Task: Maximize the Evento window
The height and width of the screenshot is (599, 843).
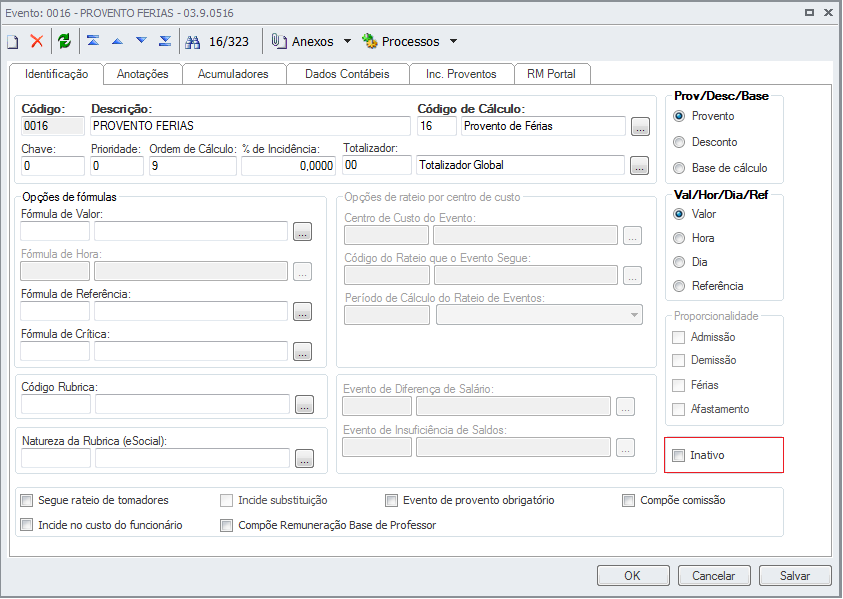Action: [x=809, y=12]
